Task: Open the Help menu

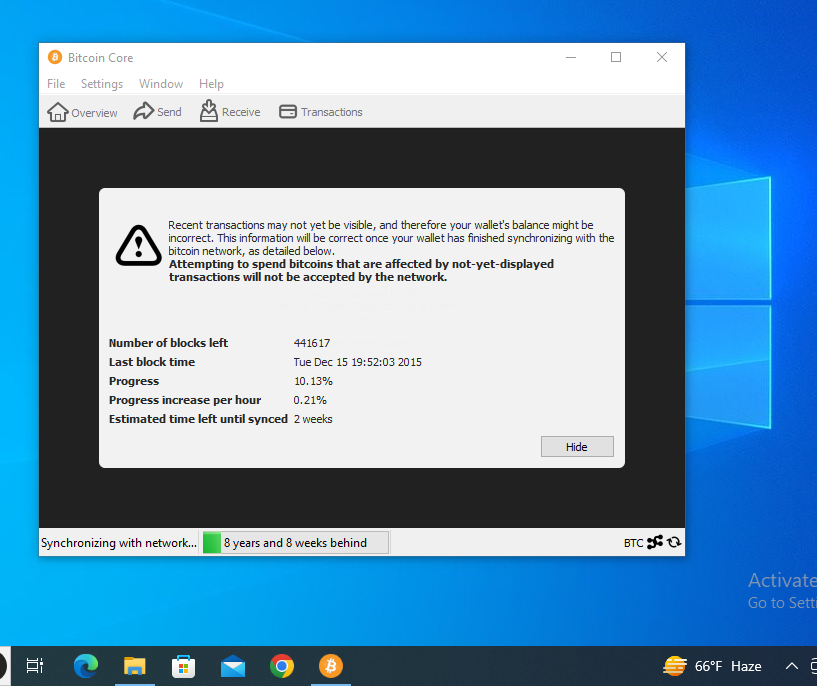Action: pos(211,84)
